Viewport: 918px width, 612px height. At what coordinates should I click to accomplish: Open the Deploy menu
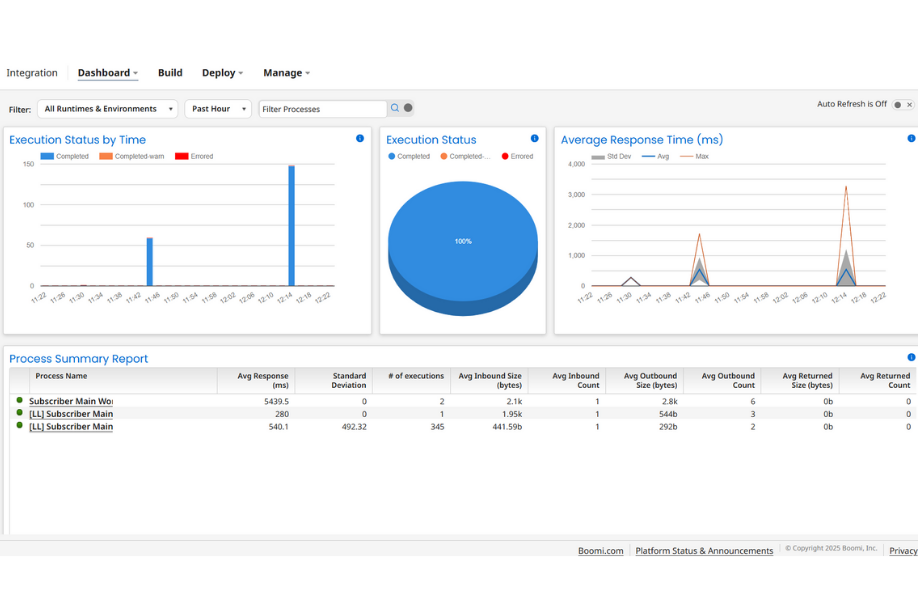tap(221, 72)
